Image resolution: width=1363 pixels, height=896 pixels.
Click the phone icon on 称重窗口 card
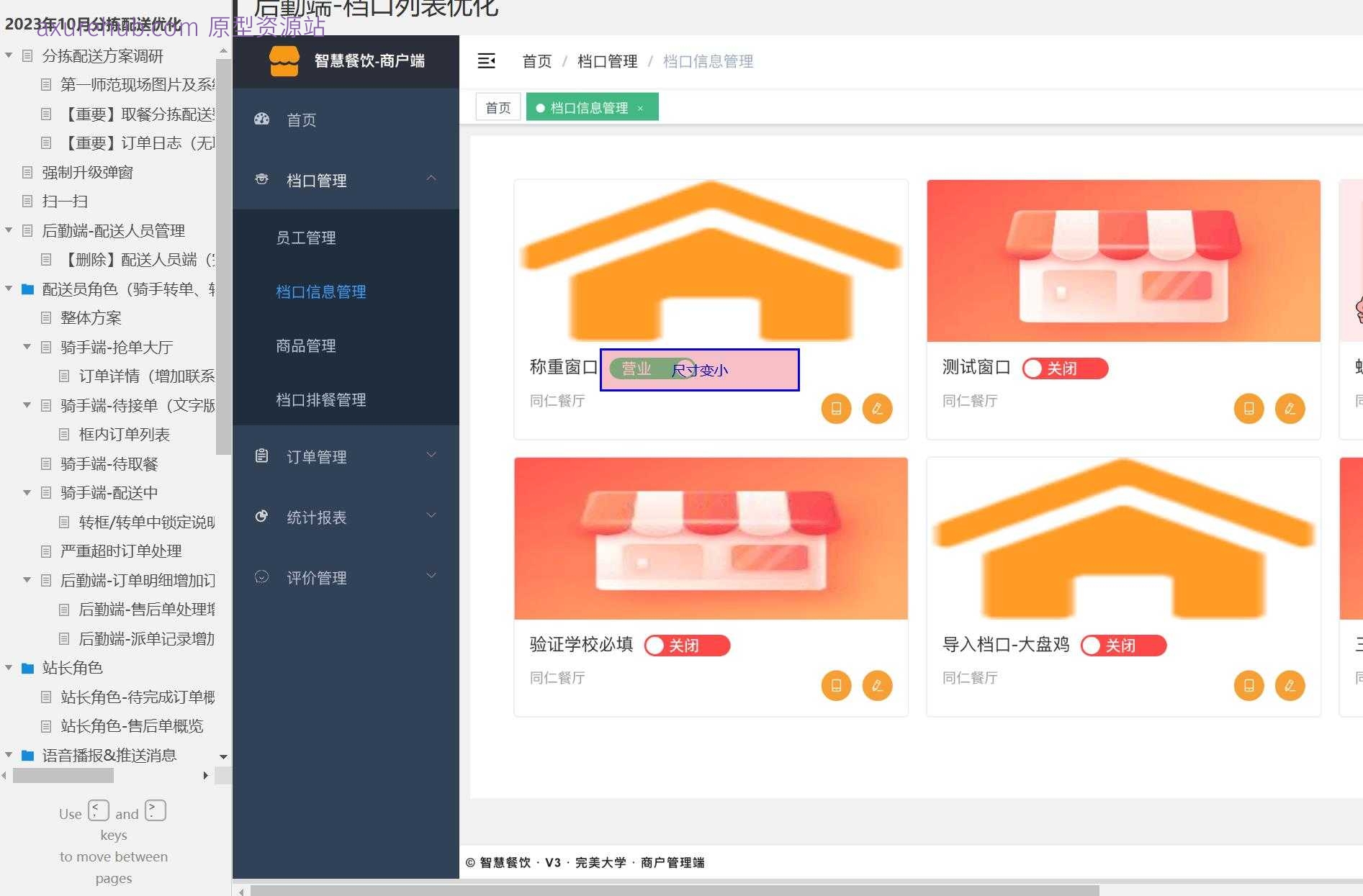(x=836, y=408)
